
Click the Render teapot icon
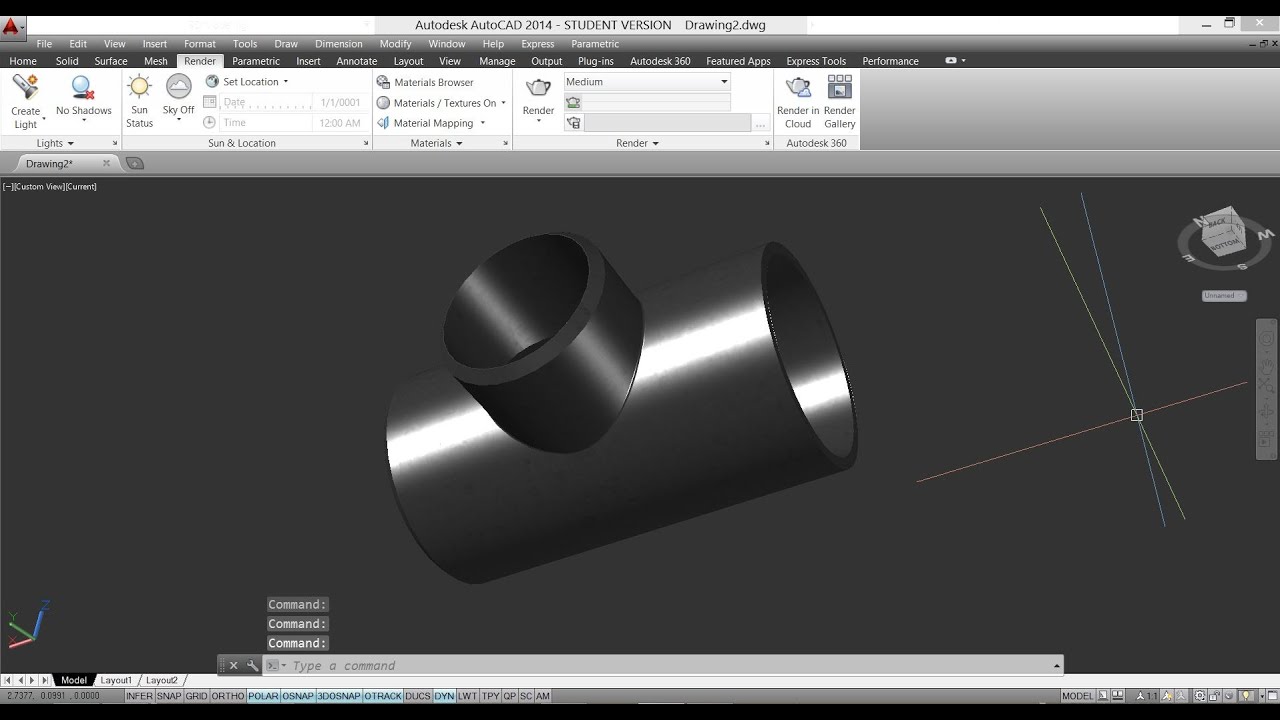[538, 87]
